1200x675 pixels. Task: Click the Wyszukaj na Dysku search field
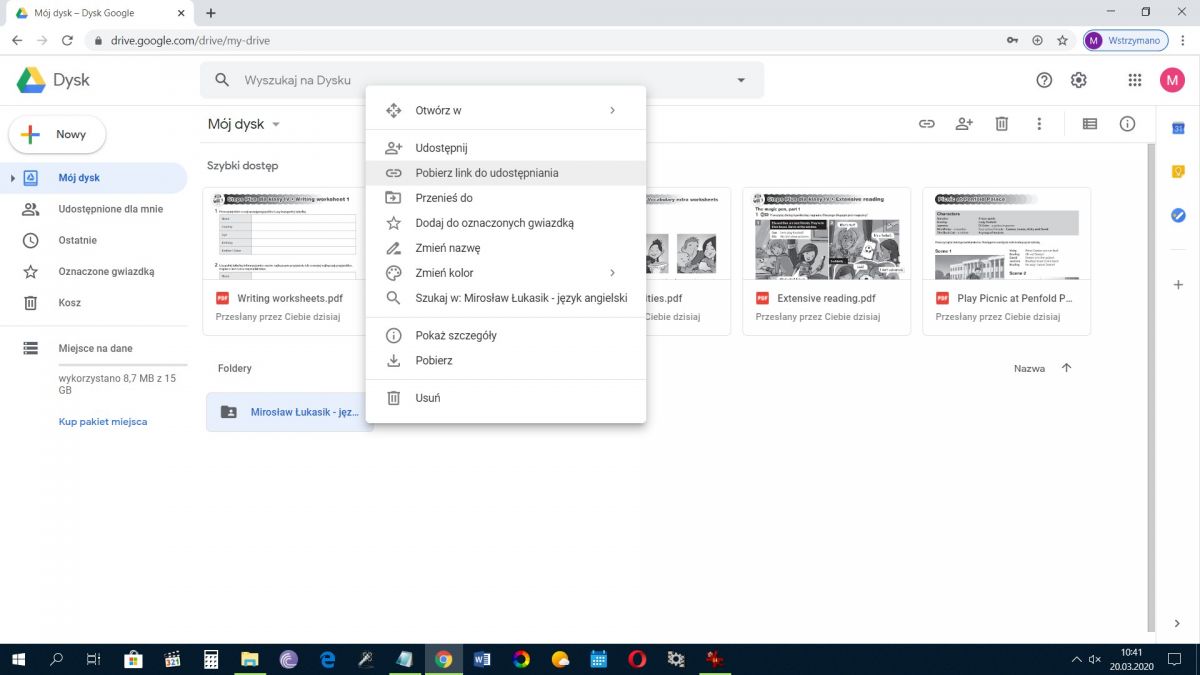[480, 80]
